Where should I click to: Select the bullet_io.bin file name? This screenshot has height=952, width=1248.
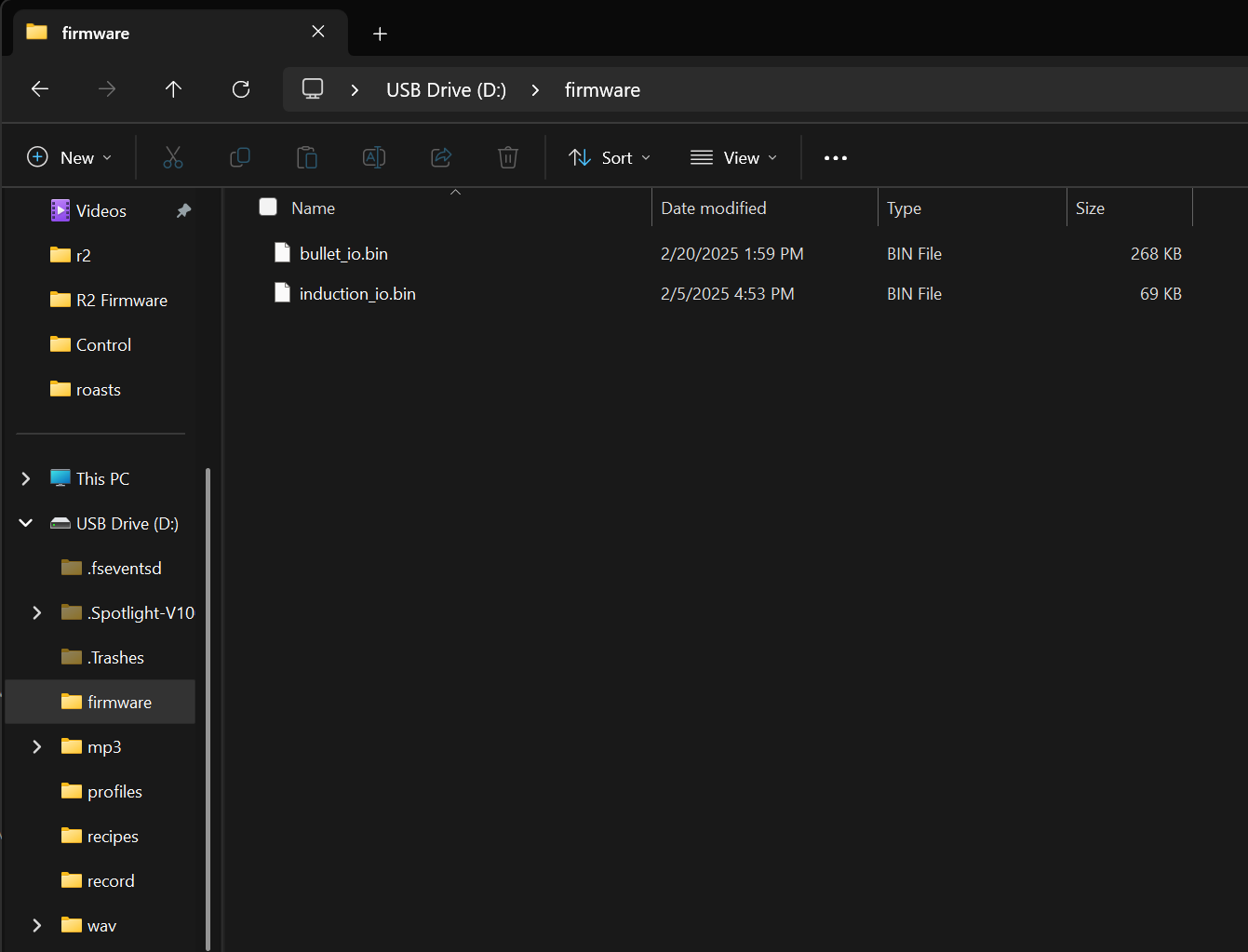(x=343, y=253)
